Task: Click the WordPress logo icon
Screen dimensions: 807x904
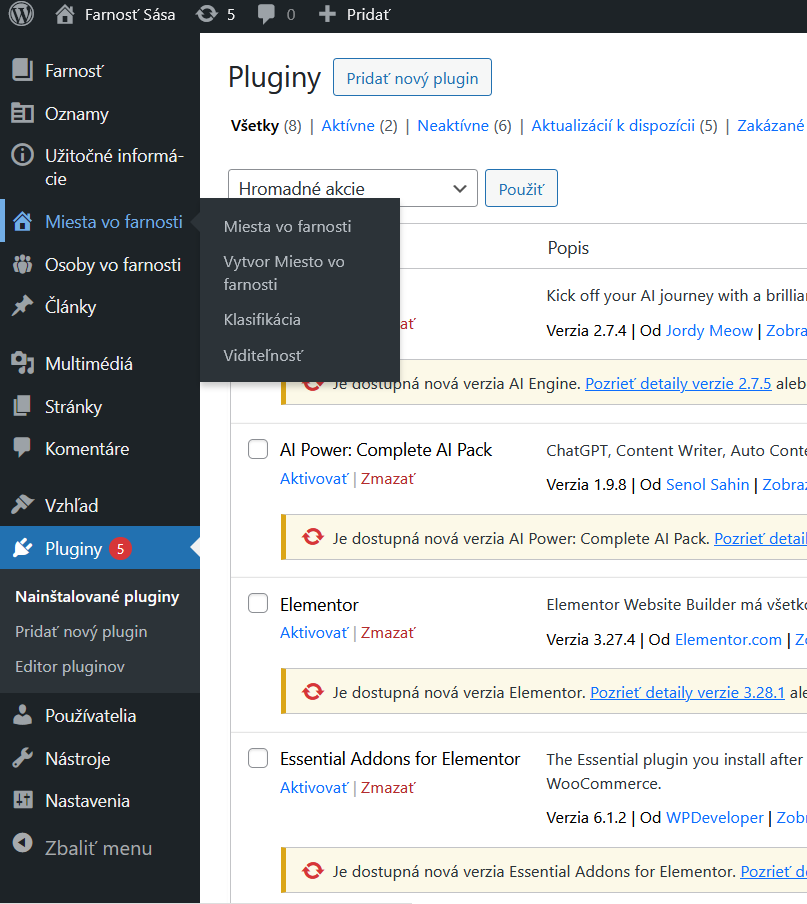Action: click(x=21, y=14)
